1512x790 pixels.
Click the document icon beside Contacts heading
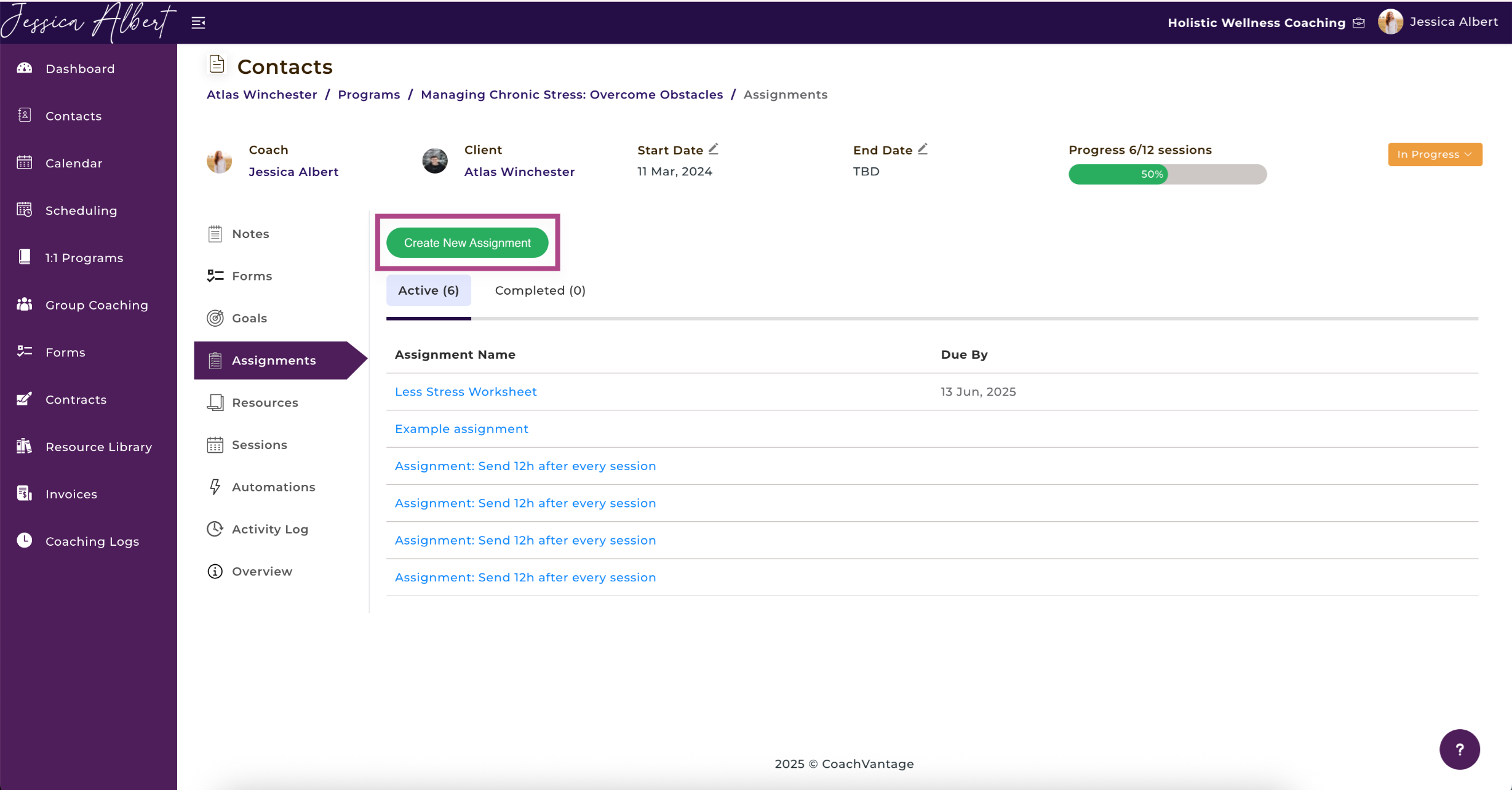click(217, 64)
